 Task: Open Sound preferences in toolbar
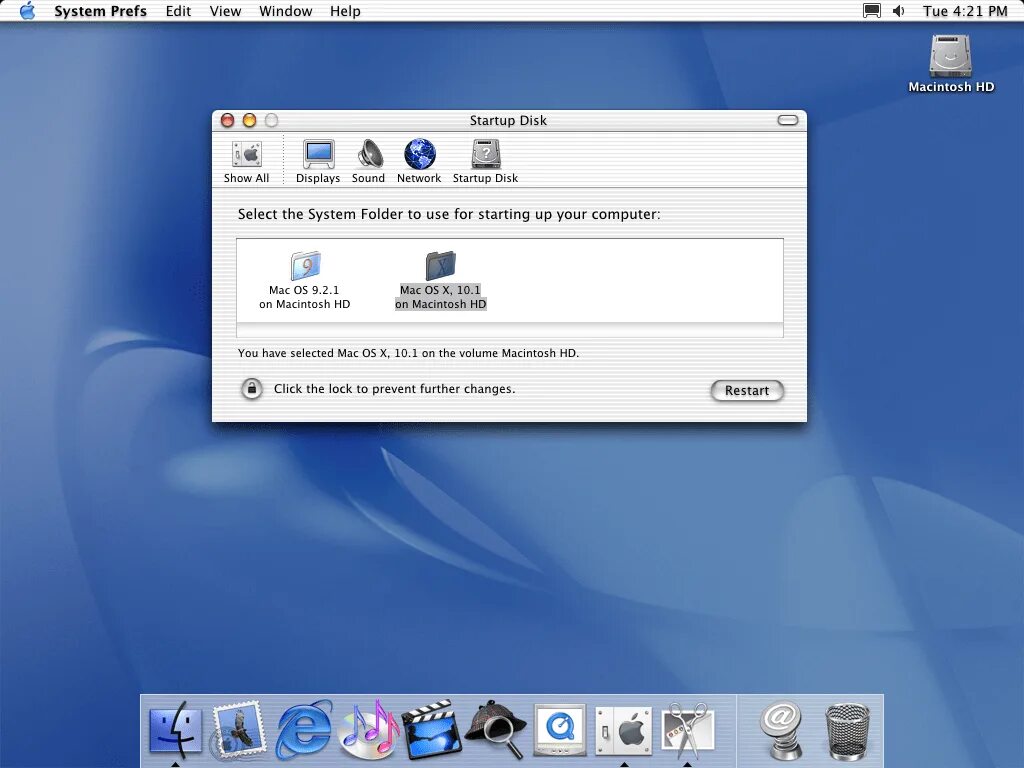pyautogui.click(x=368, y=162)
